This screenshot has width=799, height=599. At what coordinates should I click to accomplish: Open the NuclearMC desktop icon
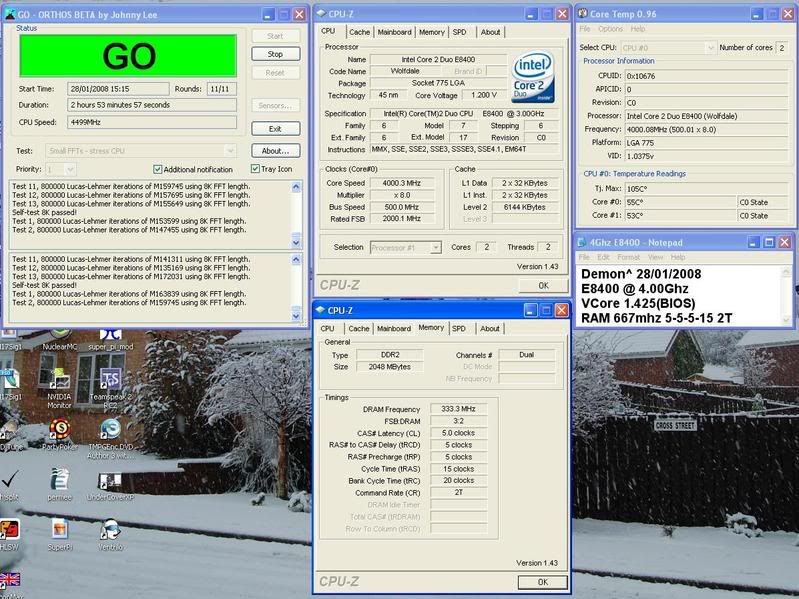[60, 341]
